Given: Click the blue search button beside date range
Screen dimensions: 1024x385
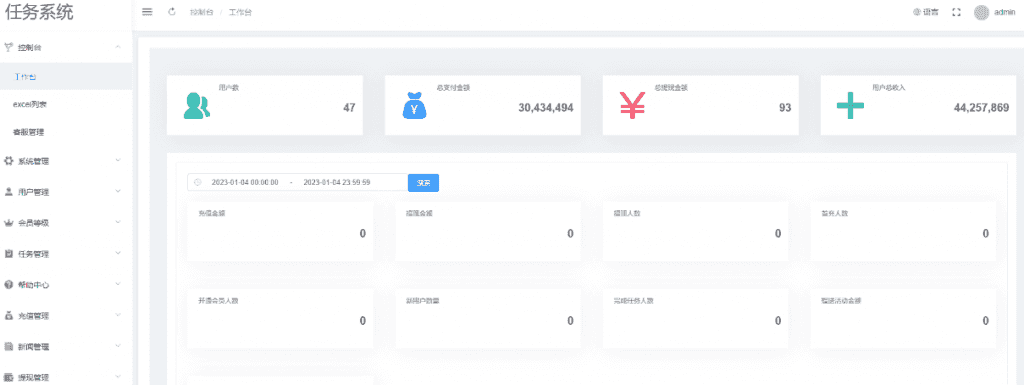Looking at the screenshot, I should pyautogui.click(x=423, y=183).
